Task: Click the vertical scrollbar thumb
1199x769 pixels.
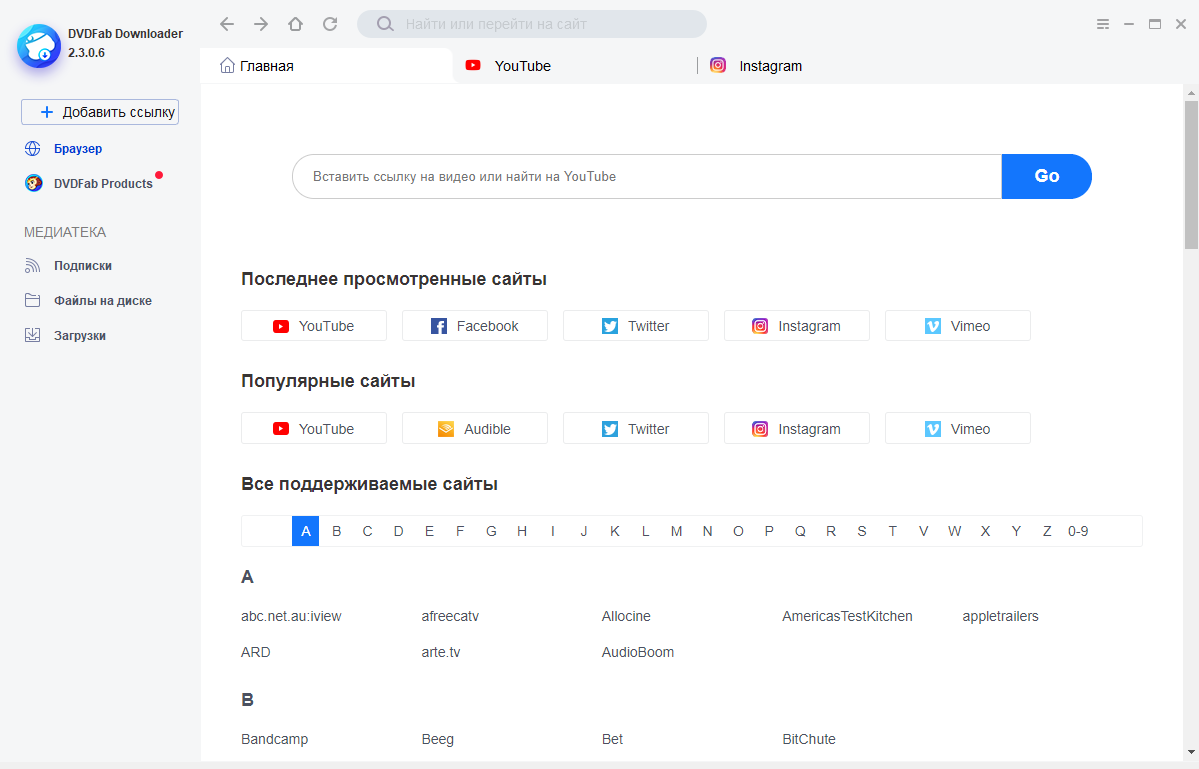Action: tap(1191, 174)
